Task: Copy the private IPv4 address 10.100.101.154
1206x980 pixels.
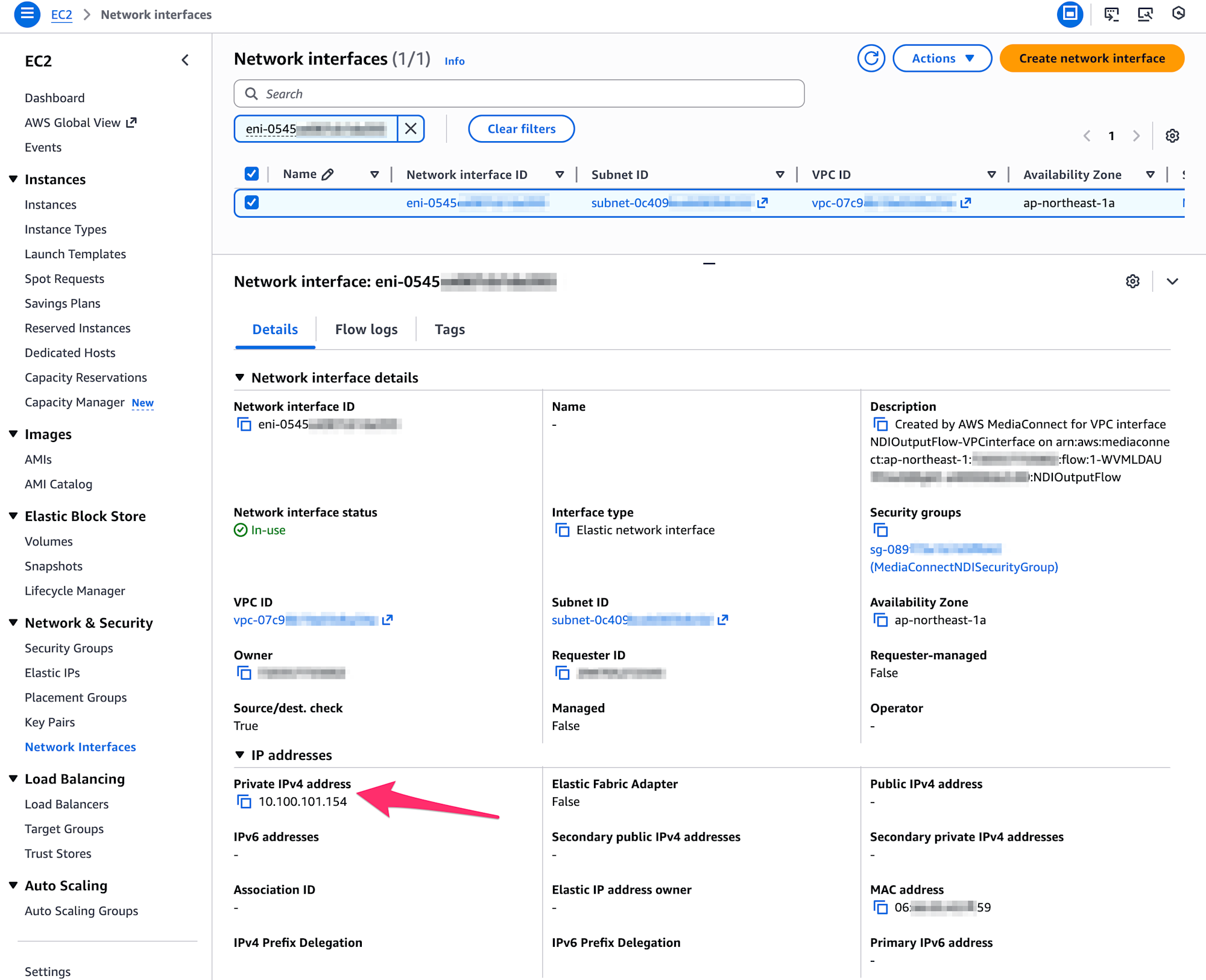Action: click(244, 801)
